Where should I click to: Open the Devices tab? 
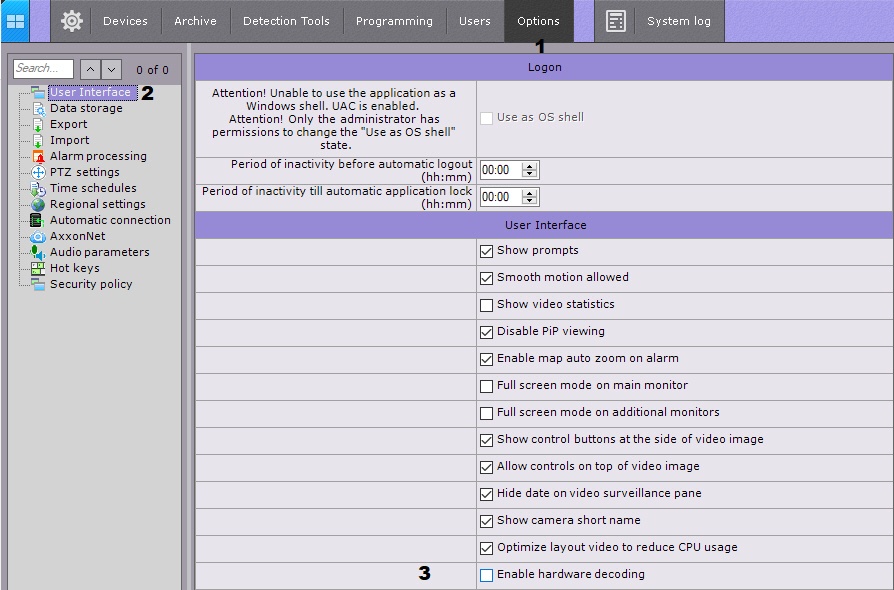(x=125, y=21)
